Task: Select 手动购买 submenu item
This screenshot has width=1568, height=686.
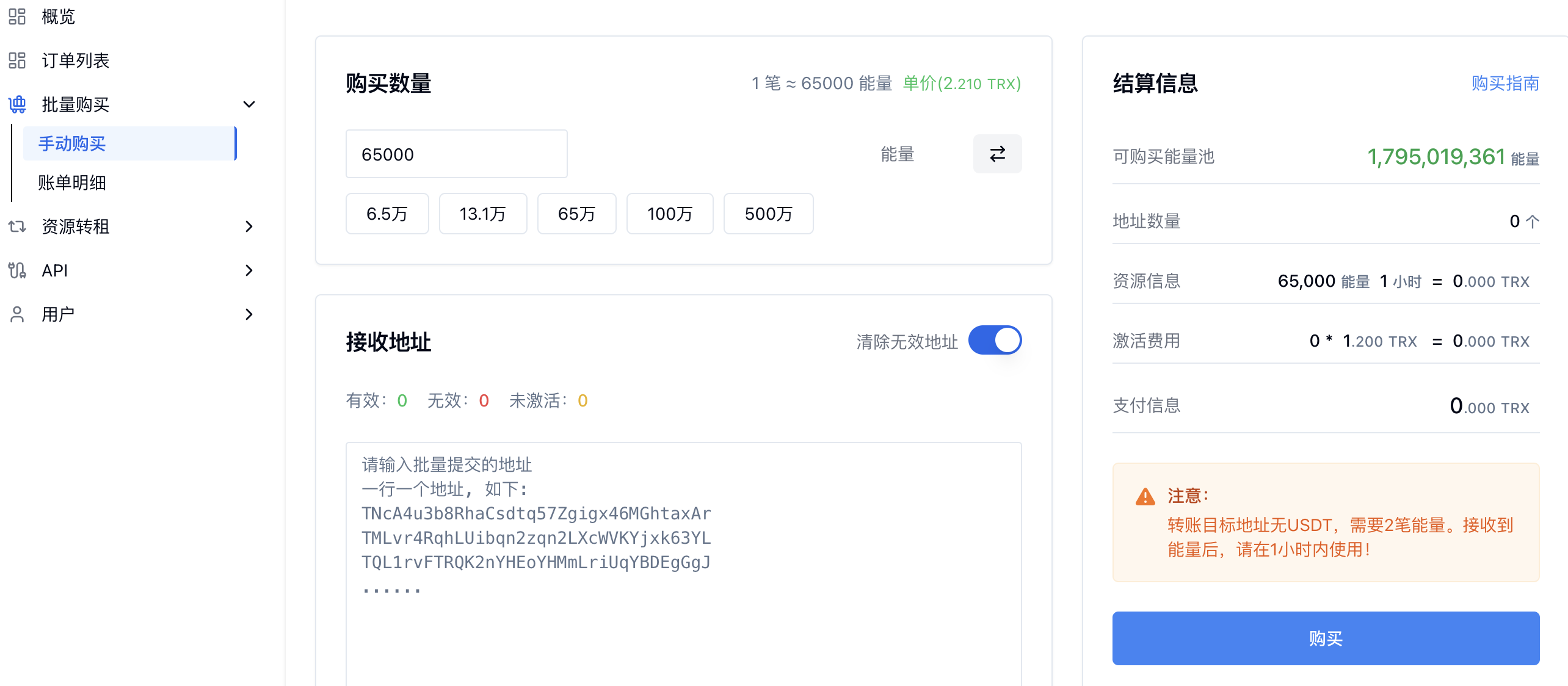Action: pyautogui.click(x=129, y=143)
